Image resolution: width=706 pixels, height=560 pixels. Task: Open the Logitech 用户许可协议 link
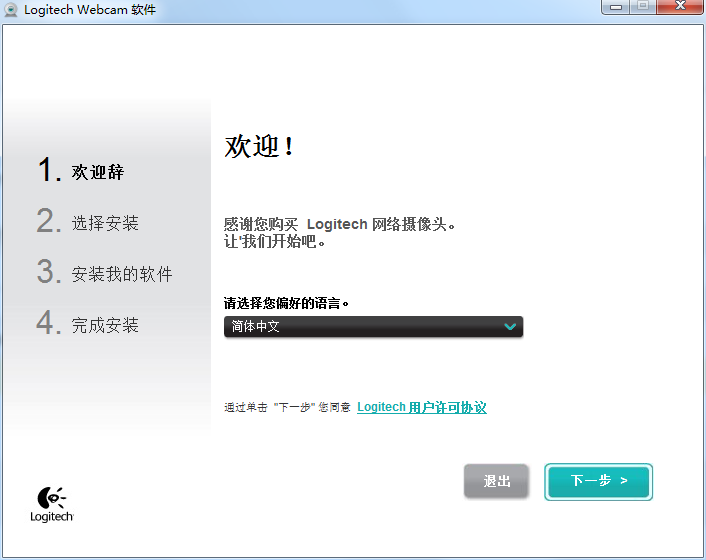(x=421, y=407)
